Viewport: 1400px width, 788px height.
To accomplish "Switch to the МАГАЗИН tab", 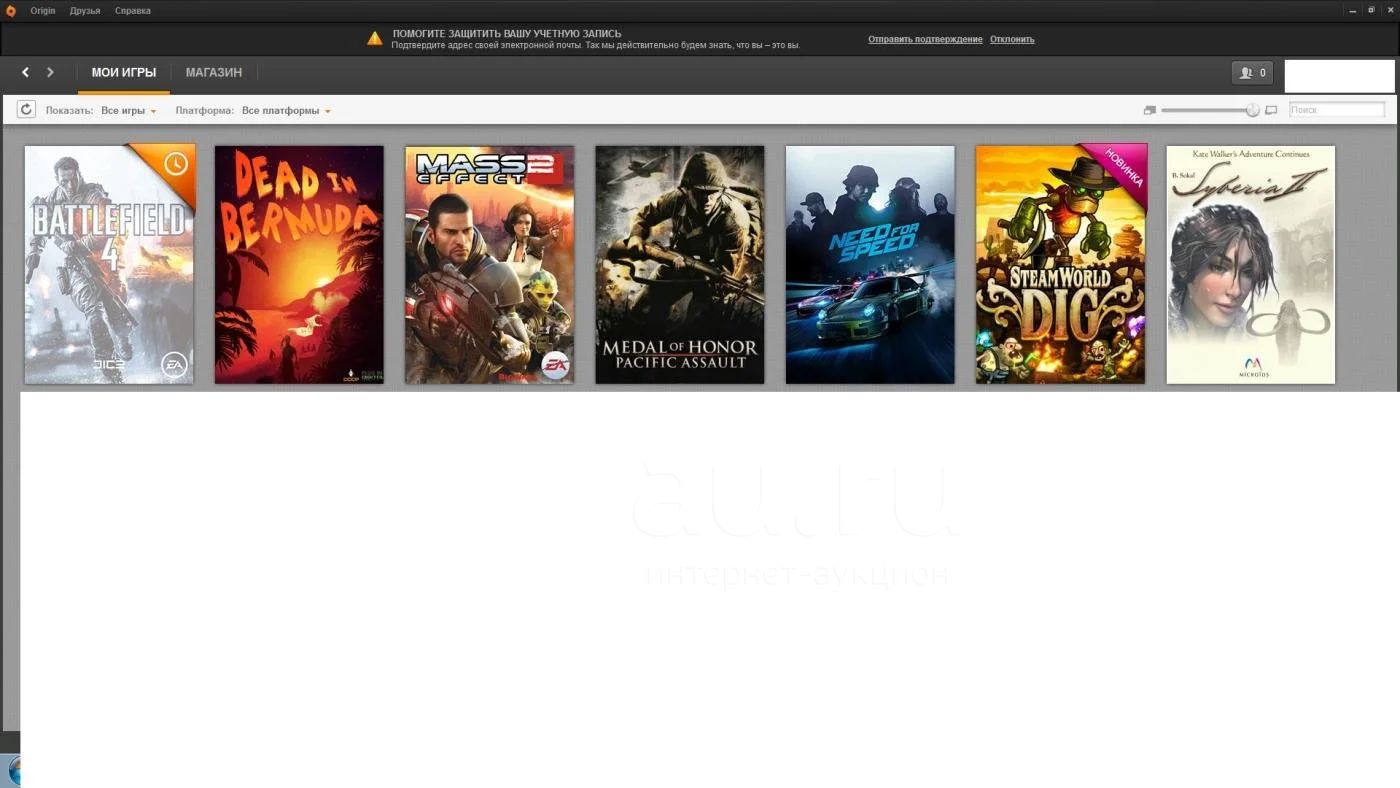I will point(214,73).
